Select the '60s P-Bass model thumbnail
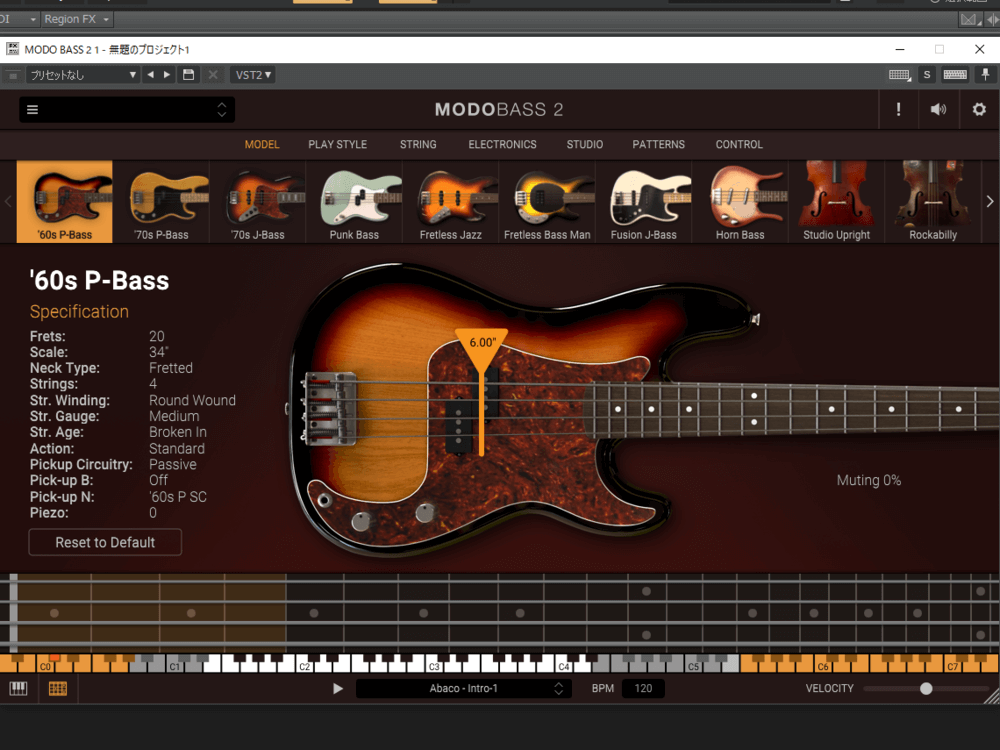 [64, 202]
